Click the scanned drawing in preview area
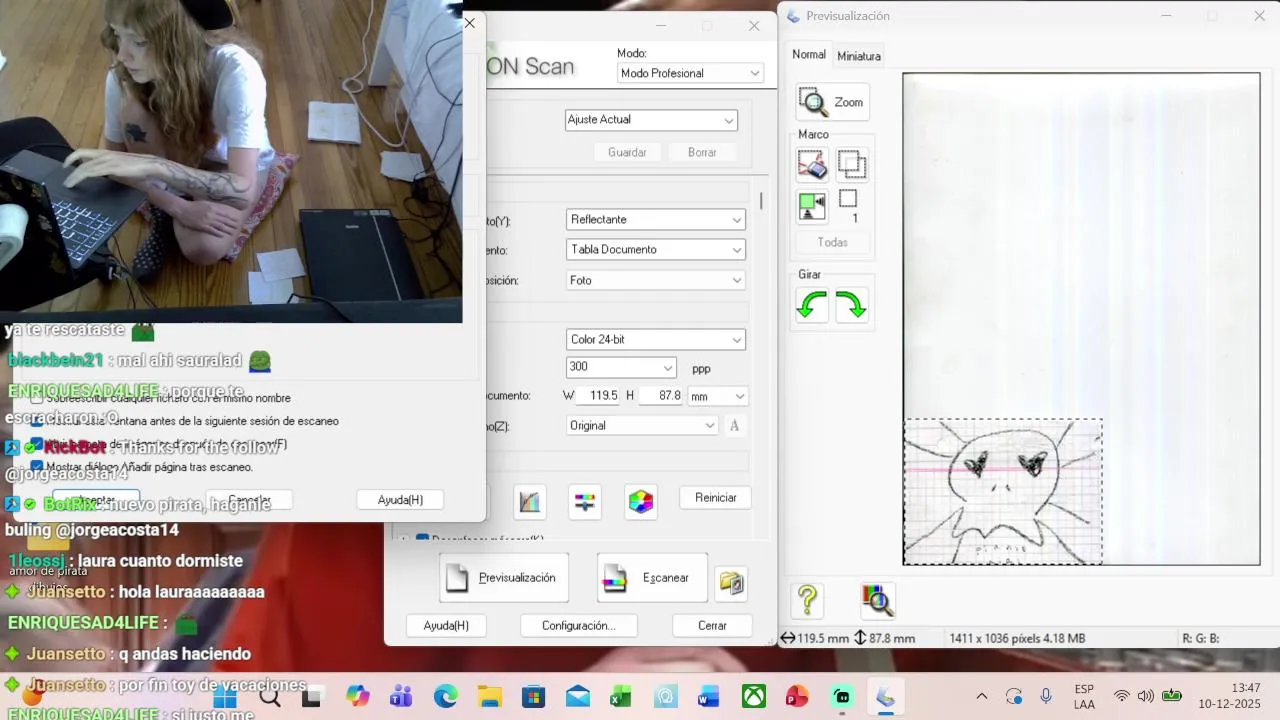 1003,492
